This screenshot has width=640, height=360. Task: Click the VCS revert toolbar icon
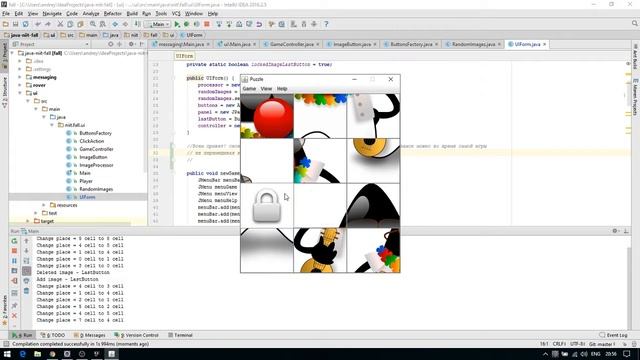259,24
